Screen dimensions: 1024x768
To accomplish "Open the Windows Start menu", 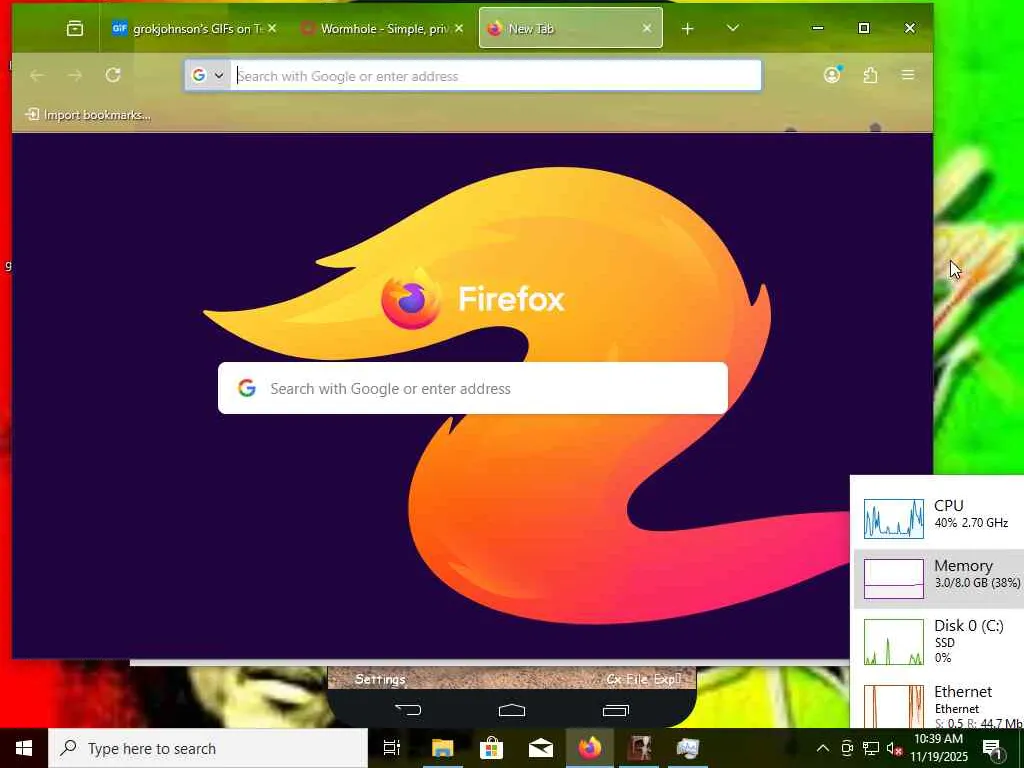I will pyautogui.click(x=24, y=748).
